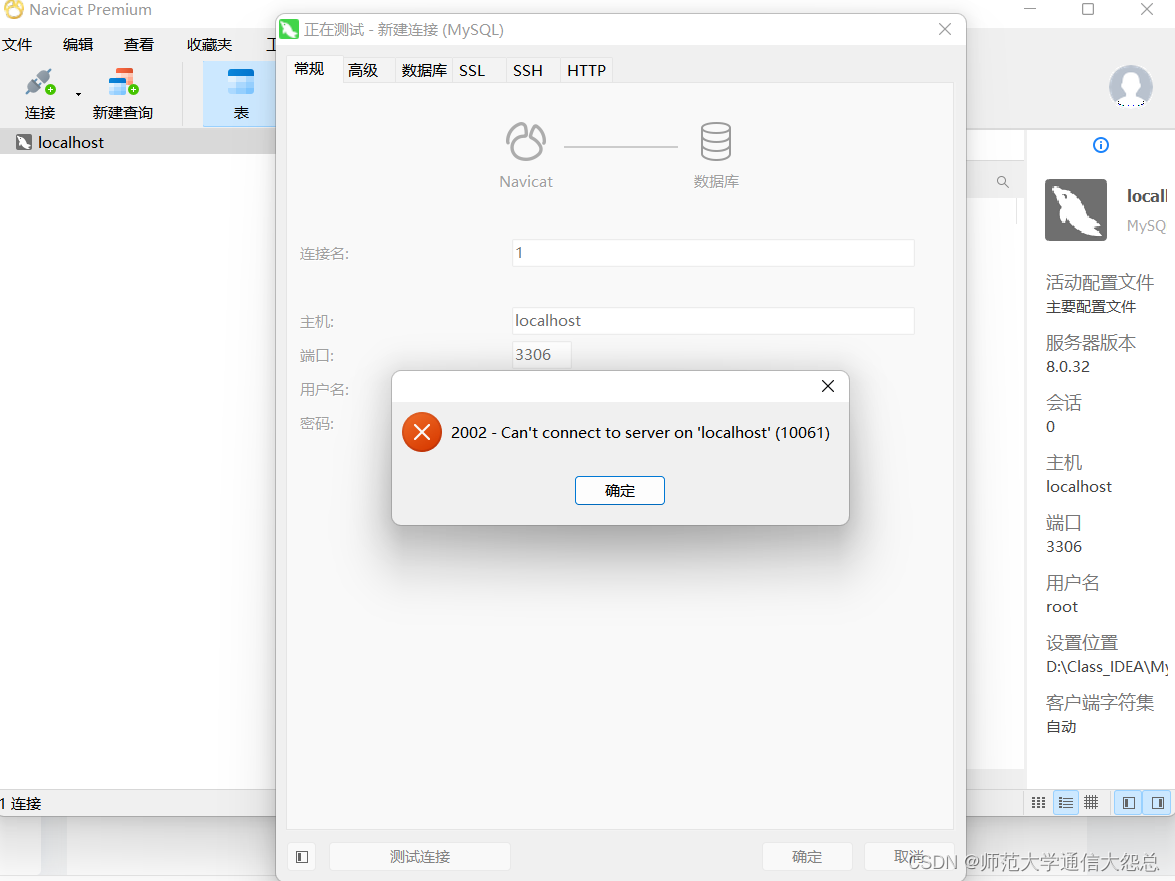Screen dimensions: 1175x881
Task: Close the new connection dialog window
Action: tap(945, 29)
